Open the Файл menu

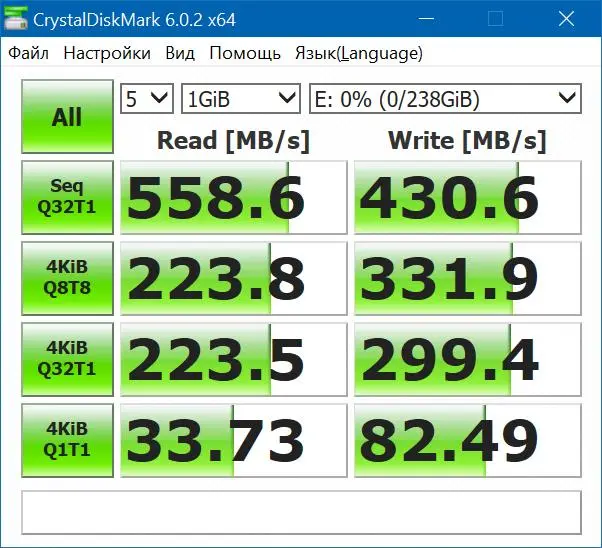tap(28, 53)
